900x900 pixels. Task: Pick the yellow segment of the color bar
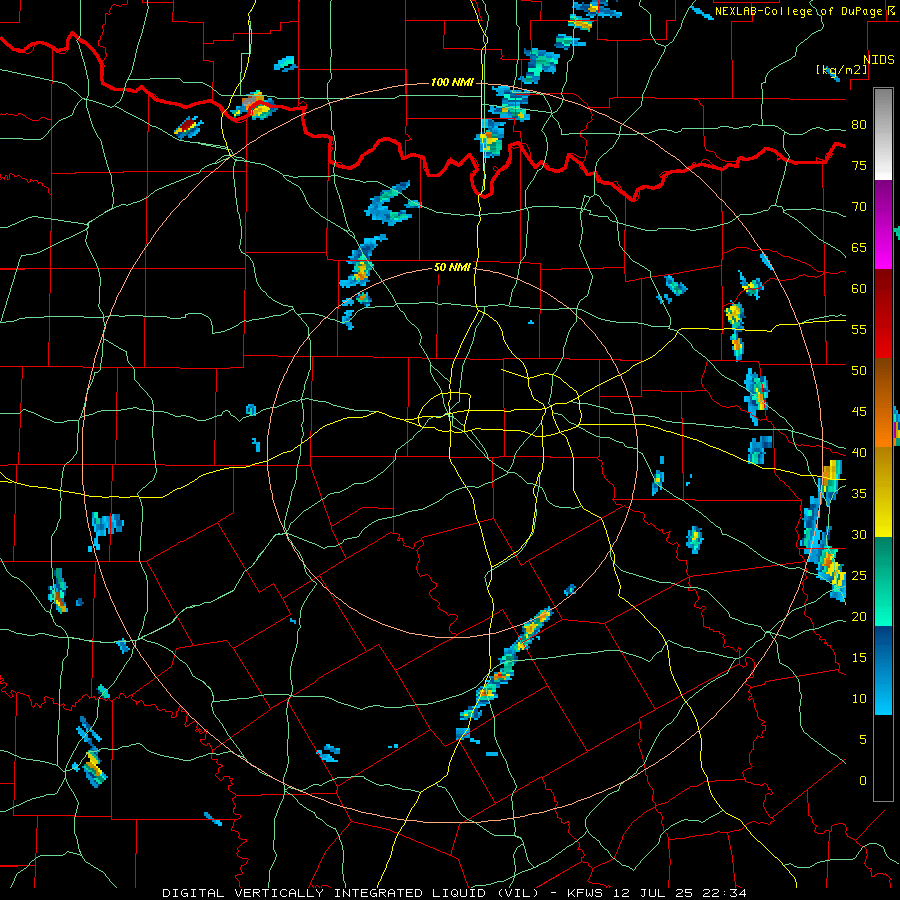click(x=883, y=492)
